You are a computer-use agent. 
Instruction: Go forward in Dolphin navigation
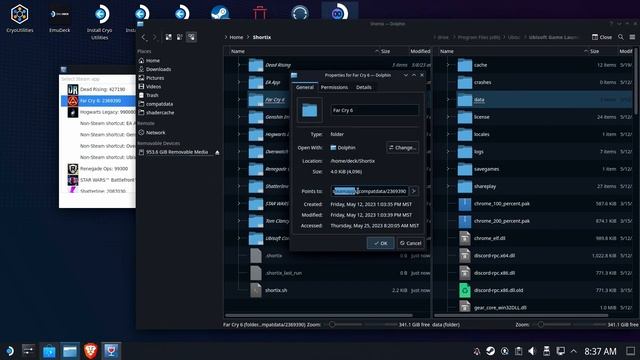155,37
